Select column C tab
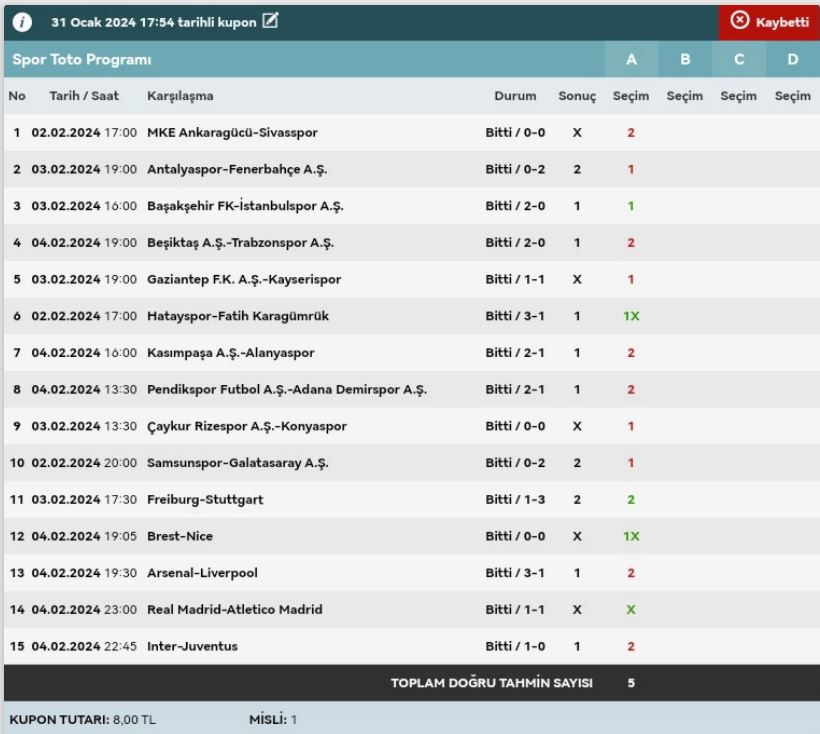Image resolution: width=820 pixels, height=734 pixels. [x=739, y=59]
